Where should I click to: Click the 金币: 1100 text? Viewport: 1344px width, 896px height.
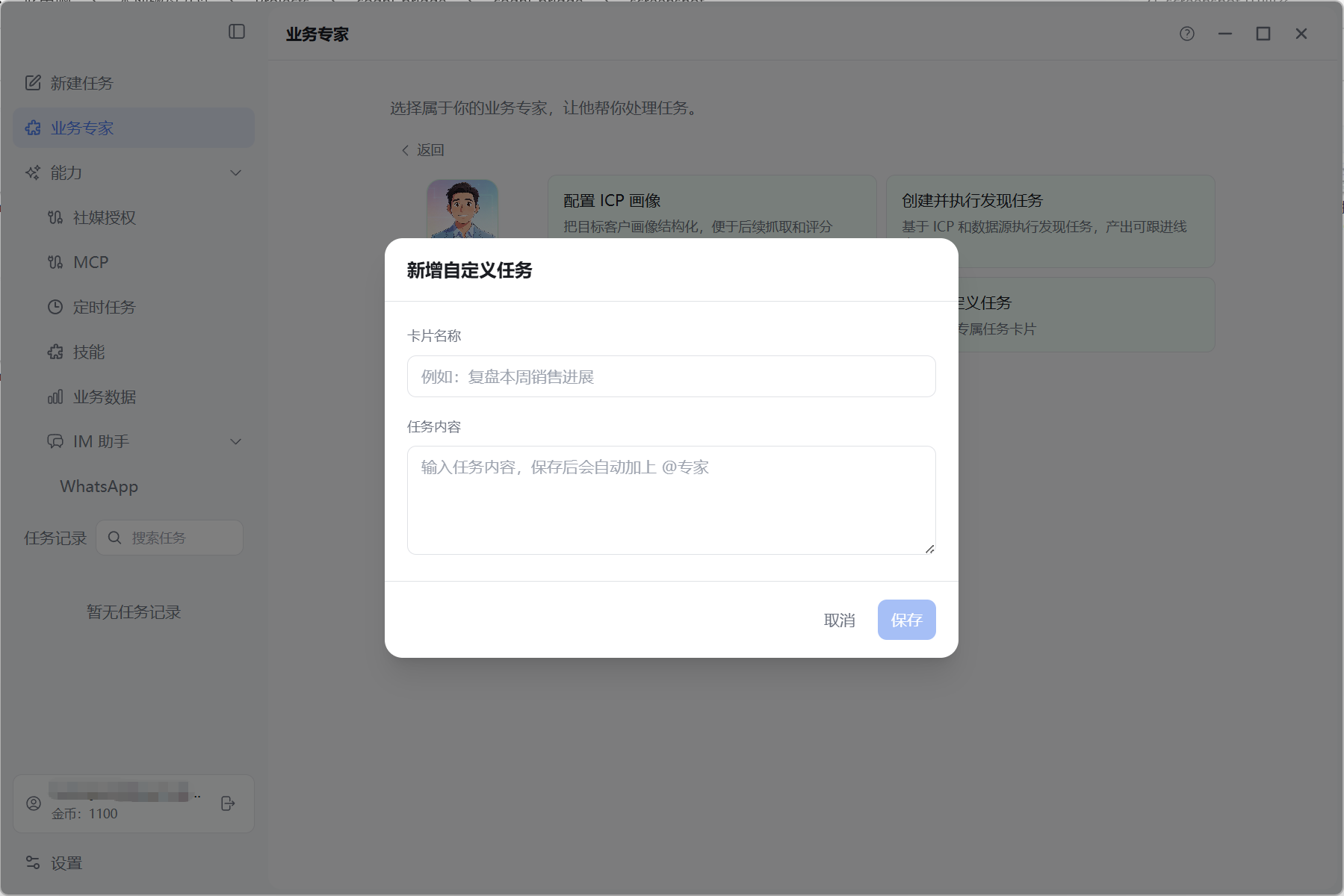[84, 814]
